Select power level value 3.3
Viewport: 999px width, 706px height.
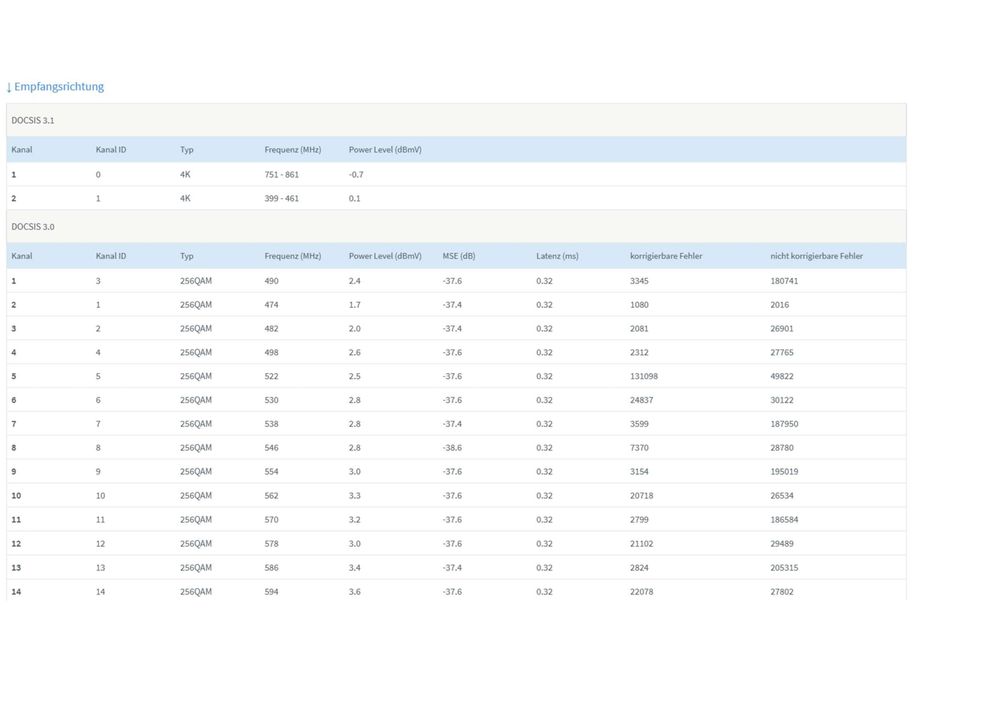click(x=354, y=496)
